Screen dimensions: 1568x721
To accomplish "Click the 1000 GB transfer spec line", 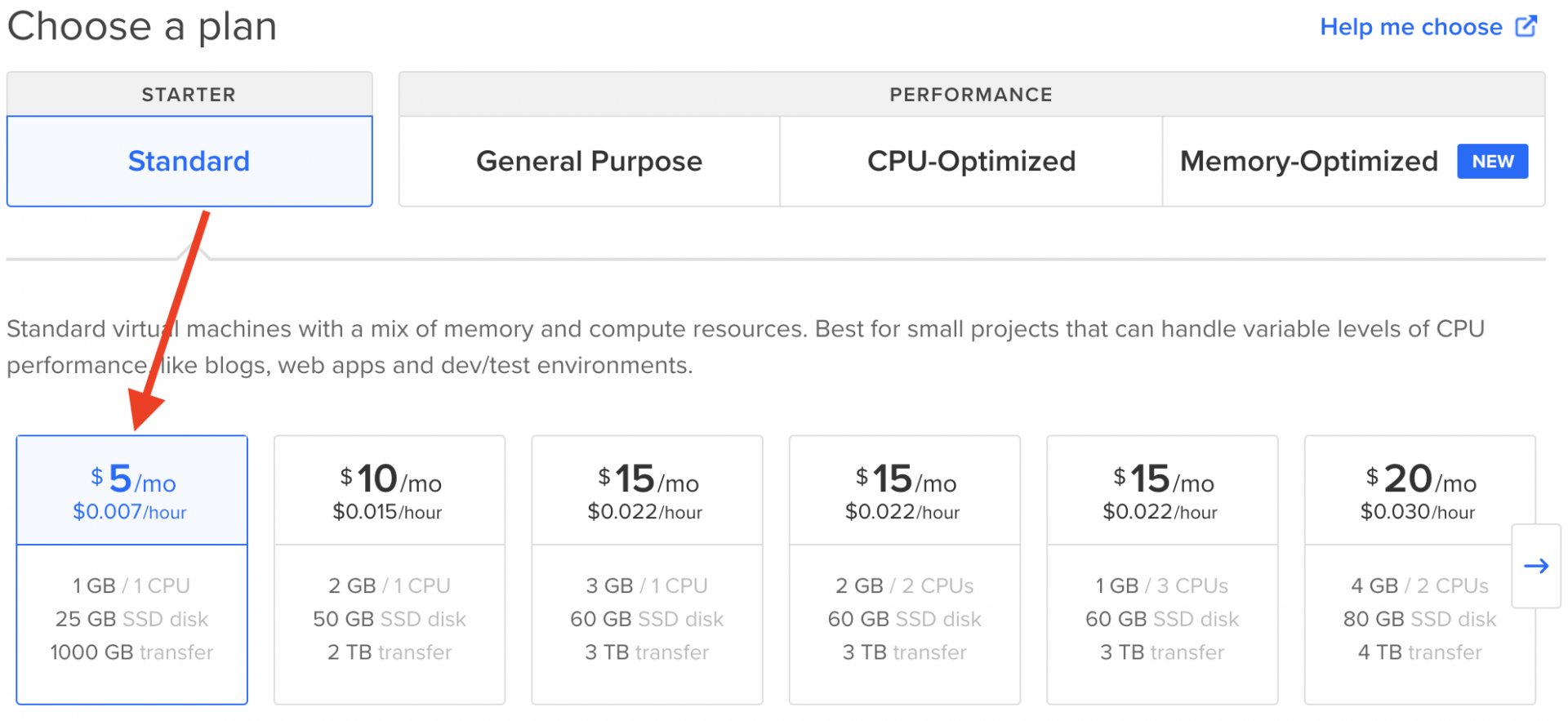I will [131, 652].
